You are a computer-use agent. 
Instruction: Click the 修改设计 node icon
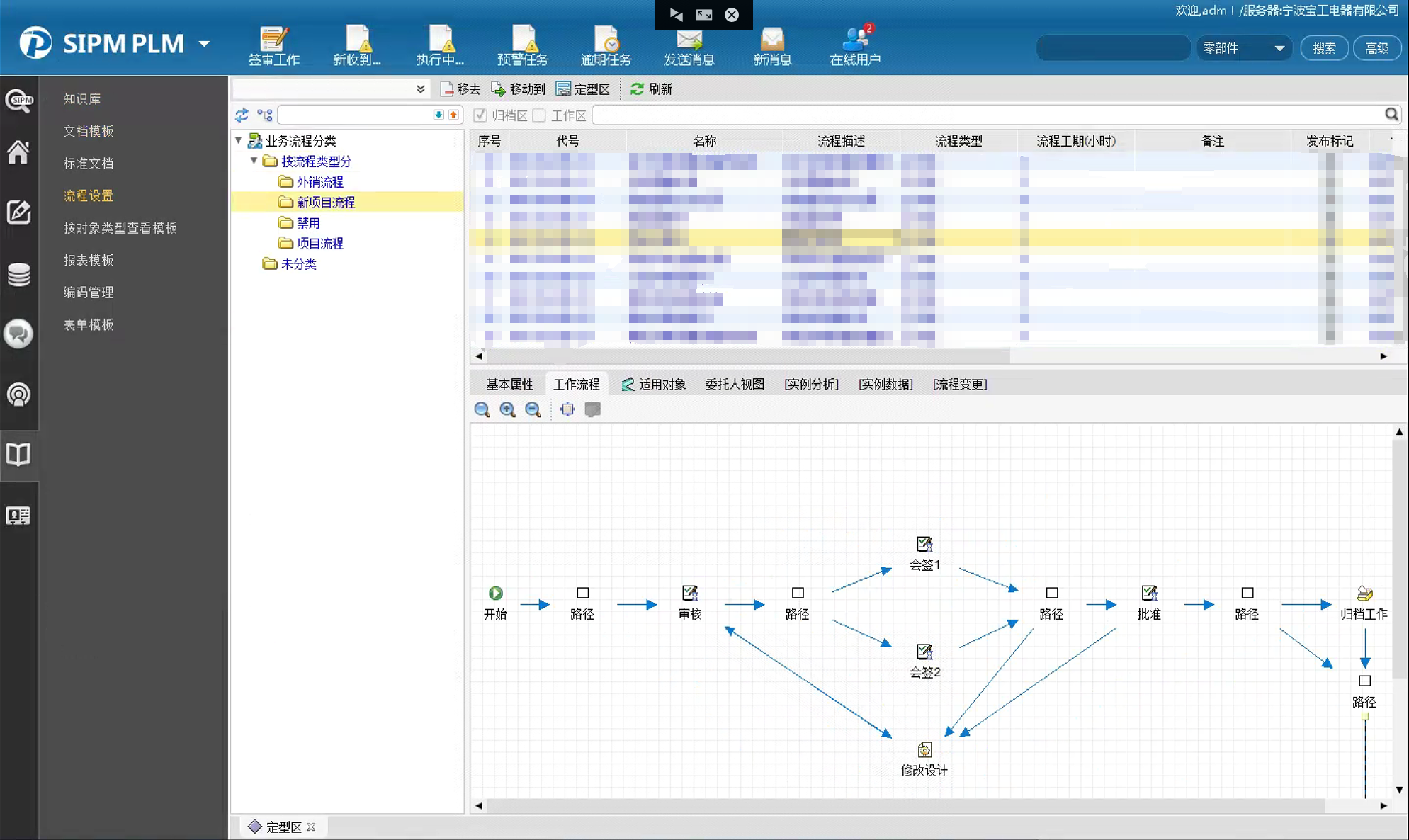(924, 750)
